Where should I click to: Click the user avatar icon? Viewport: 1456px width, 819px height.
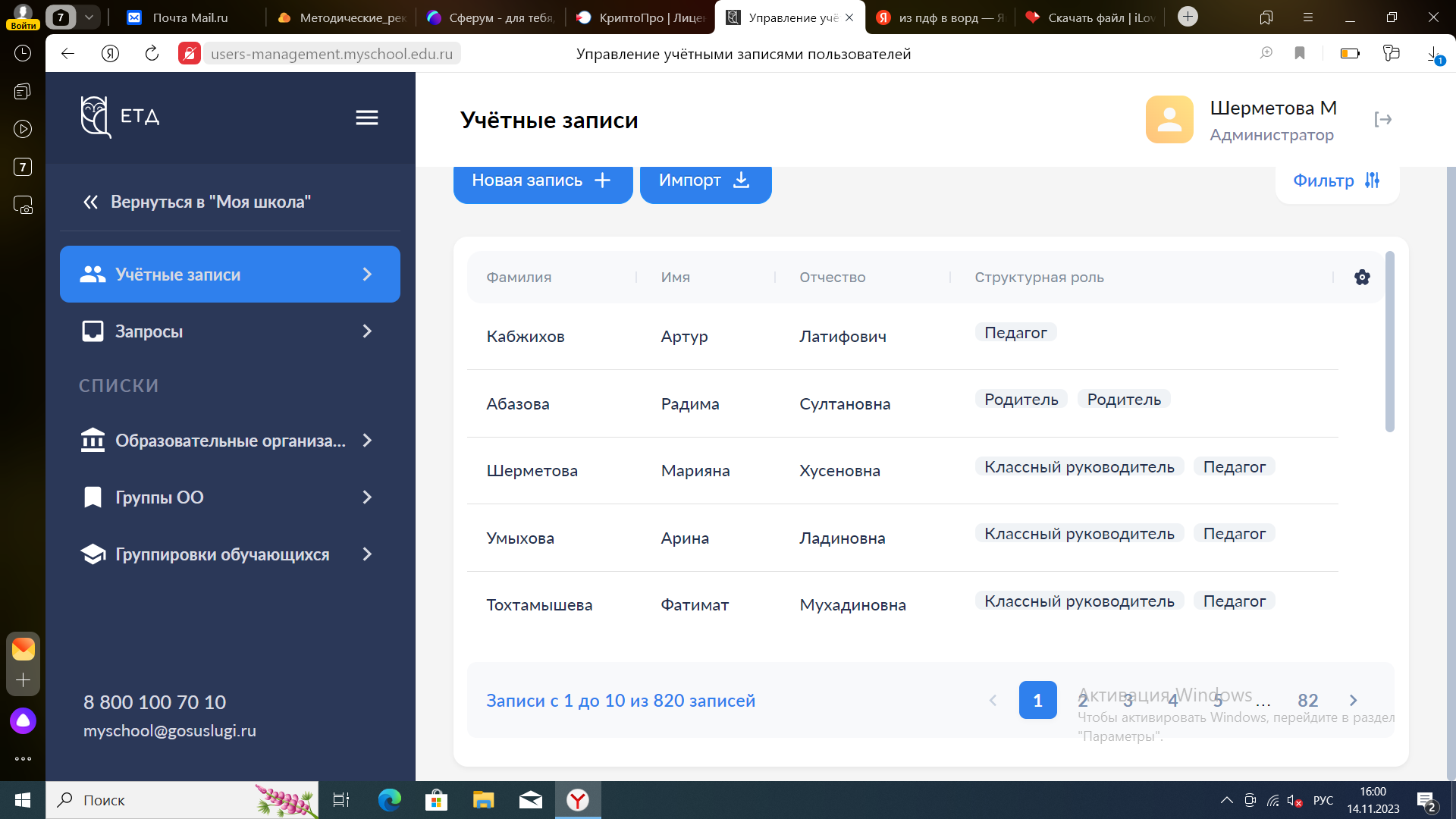pyautogui.click(x=1169, y=120)
